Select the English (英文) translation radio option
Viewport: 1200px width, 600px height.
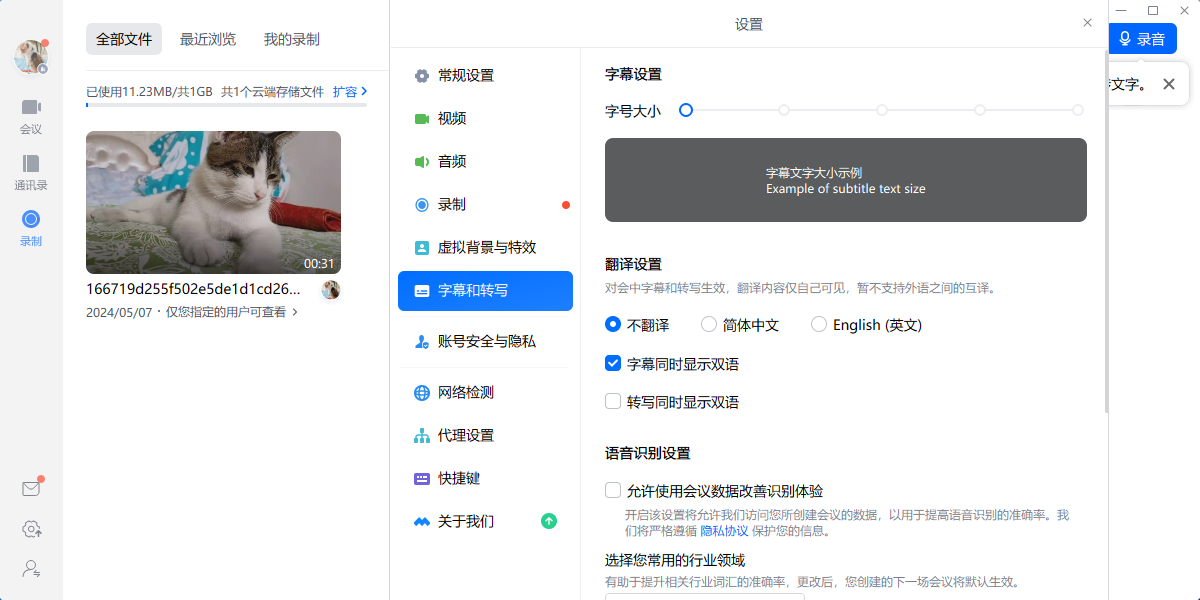point(819,325)
